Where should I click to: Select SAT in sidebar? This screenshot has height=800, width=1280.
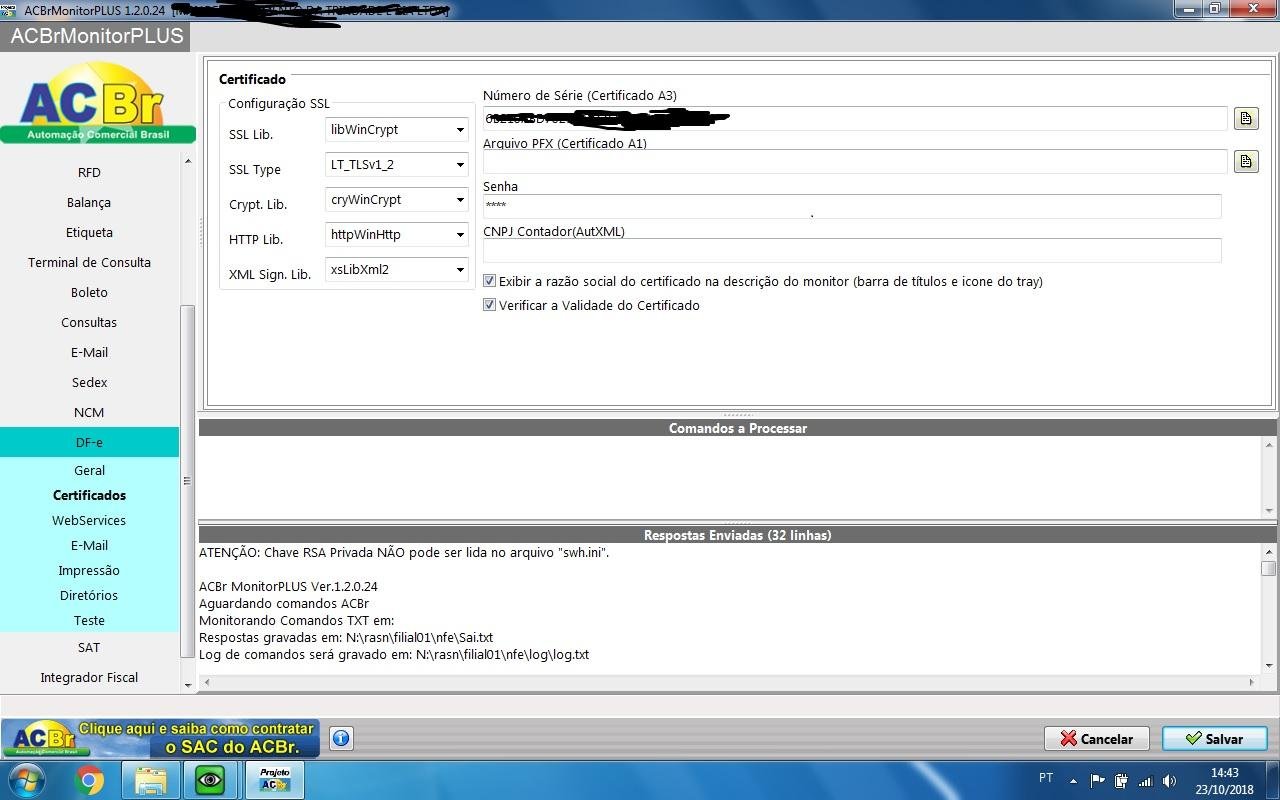click(89, 647)
